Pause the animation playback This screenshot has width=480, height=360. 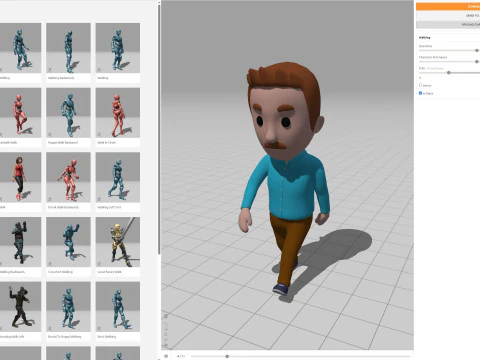pos(166,356)
